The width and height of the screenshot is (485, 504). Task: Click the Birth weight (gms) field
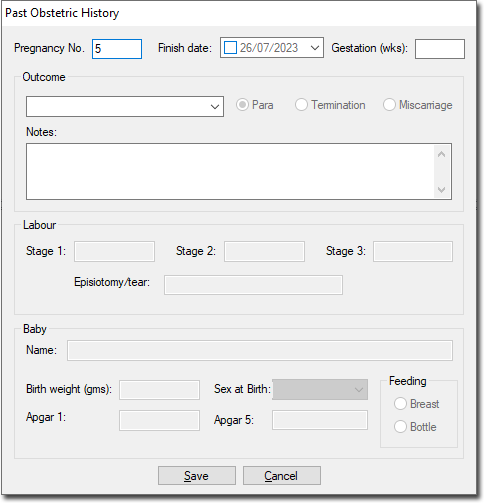pos(160,390)
